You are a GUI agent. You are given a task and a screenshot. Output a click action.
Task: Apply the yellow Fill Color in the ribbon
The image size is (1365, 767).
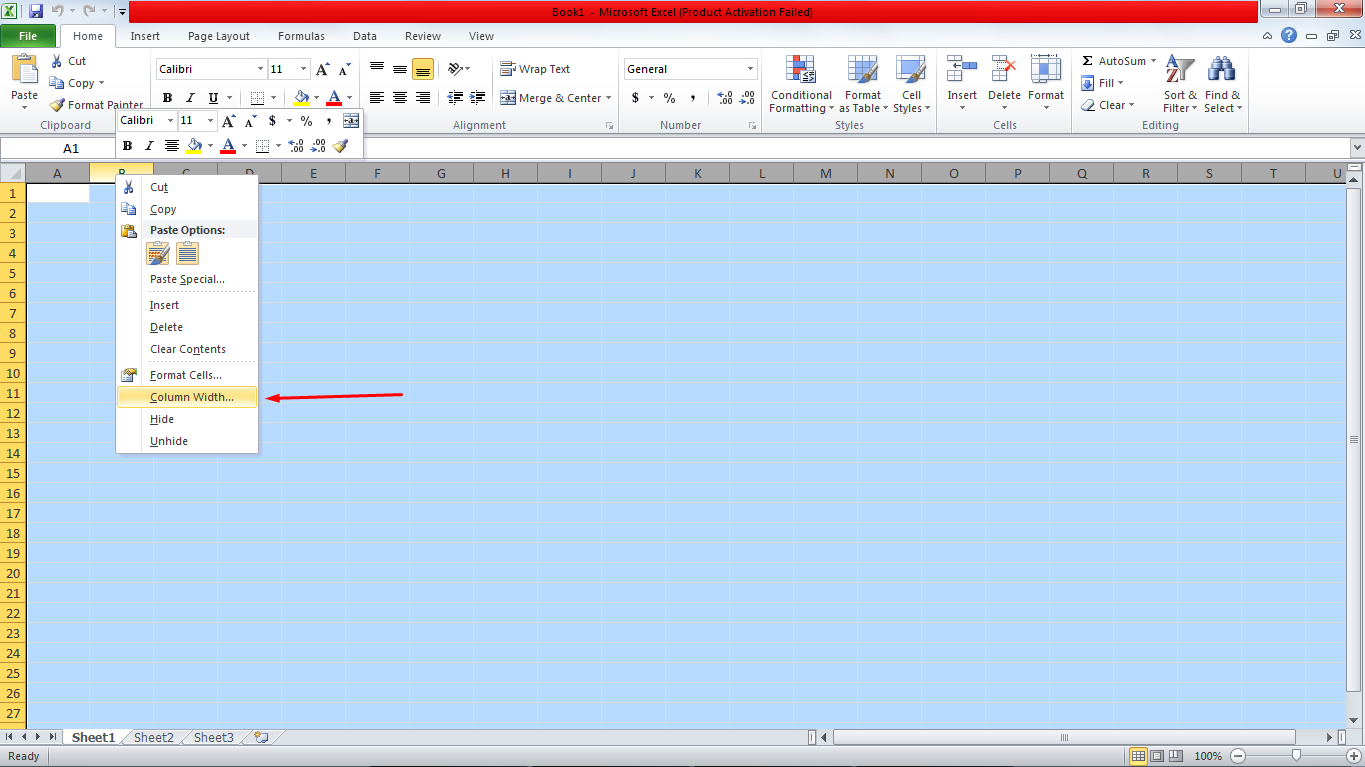click(x=301, y=98)
